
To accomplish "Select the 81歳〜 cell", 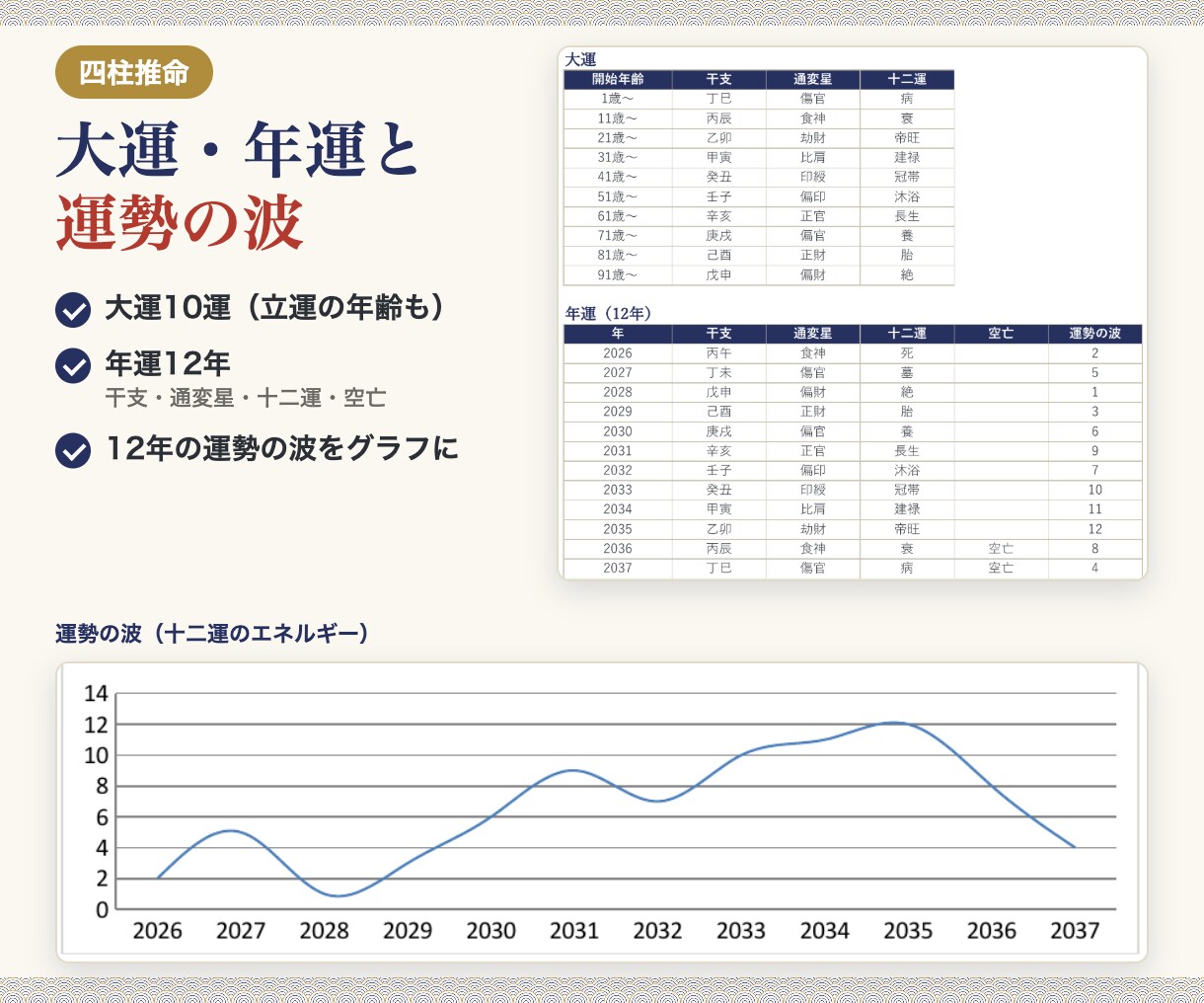I will point(618,255).
